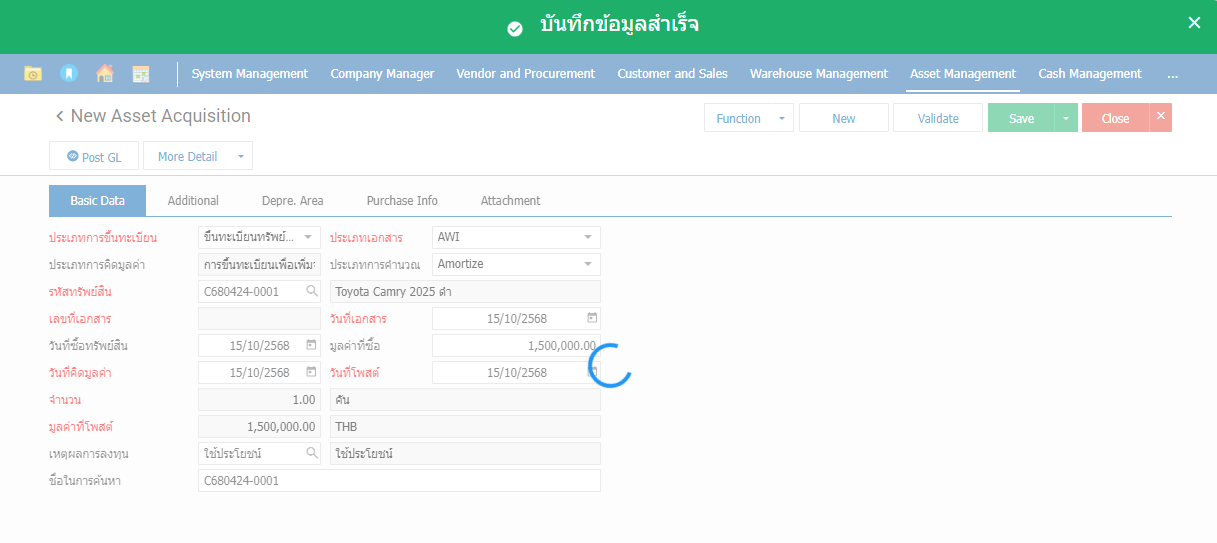The height and width of the screenshot is (543, 1217).
Task: Click the blue bookmark icon
Action: (x=68, y=74)
